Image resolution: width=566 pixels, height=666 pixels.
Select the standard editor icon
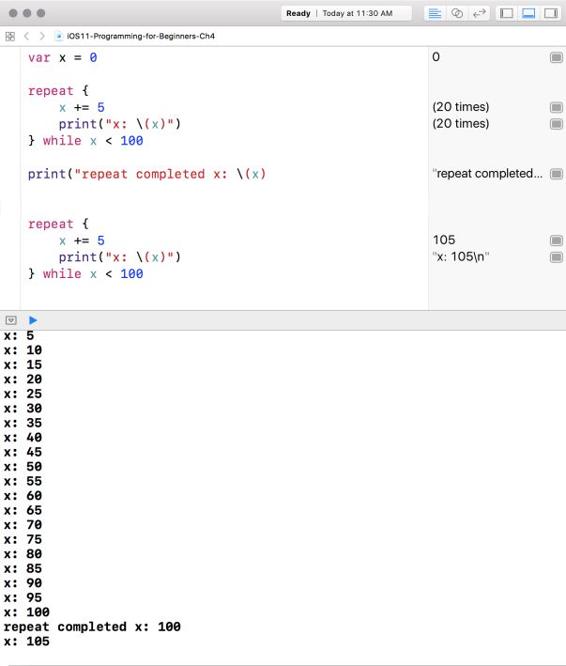pyautogui.click(x=434, y=13)
